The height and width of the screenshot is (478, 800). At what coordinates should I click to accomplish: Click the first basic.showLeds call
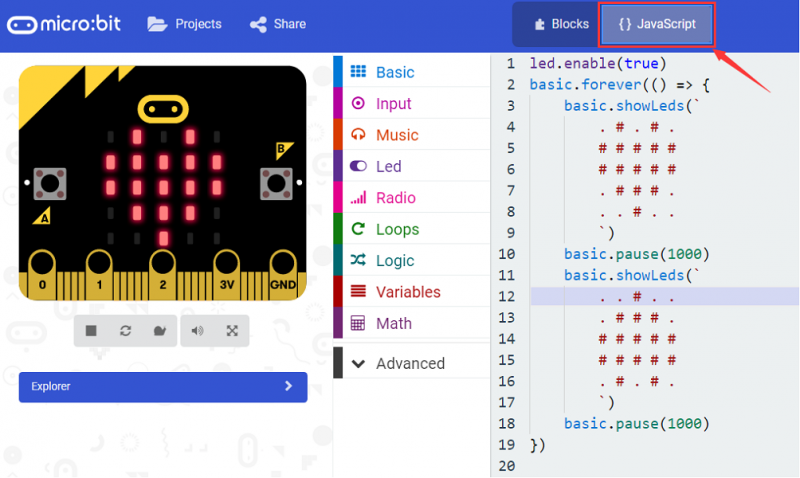pyautogui.click(x=631, y=106)
